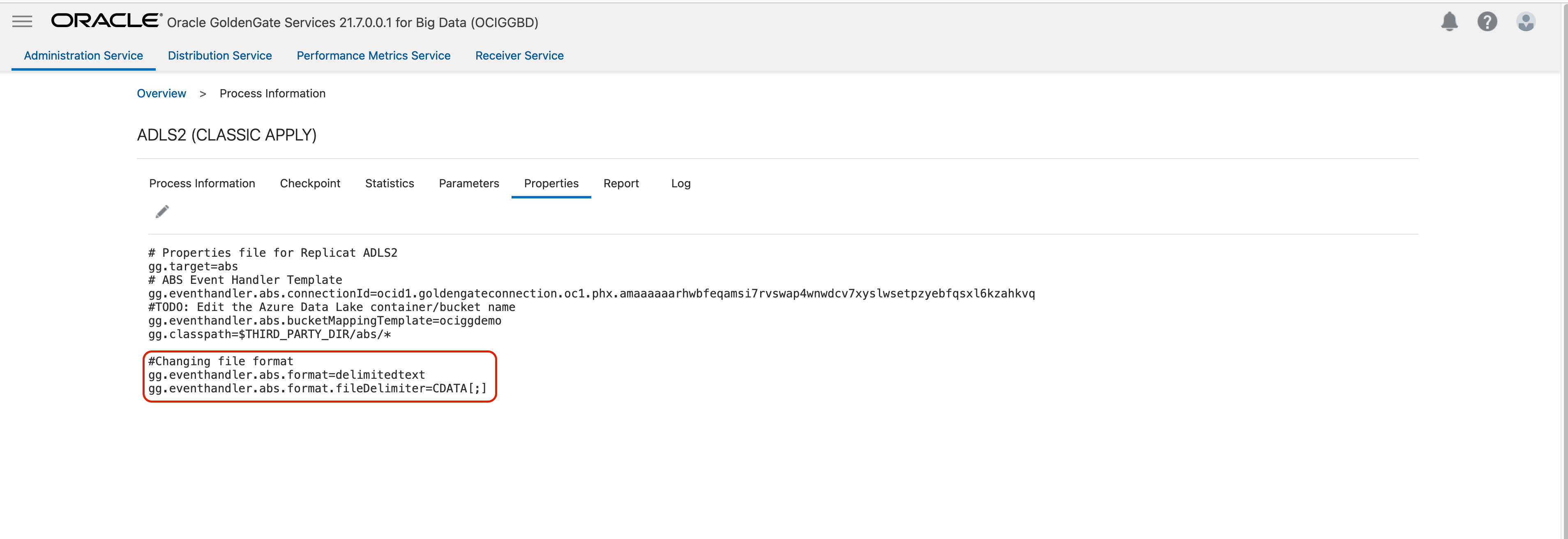Click the pencil edit properties icon

tap(162, 212)
